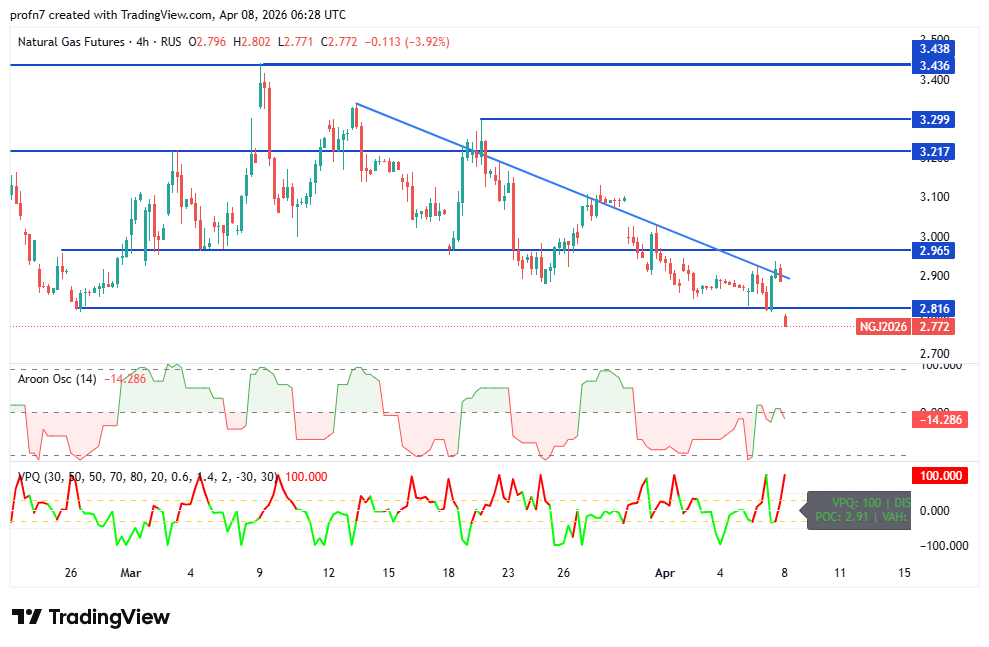
Task: Click the C2.772 close value in header
Action: [x=339, y=42]
